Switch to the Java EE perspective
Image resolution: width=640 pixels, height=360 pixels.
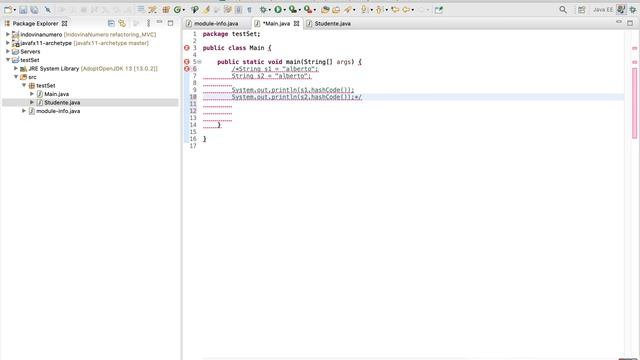tap(603, 10)
